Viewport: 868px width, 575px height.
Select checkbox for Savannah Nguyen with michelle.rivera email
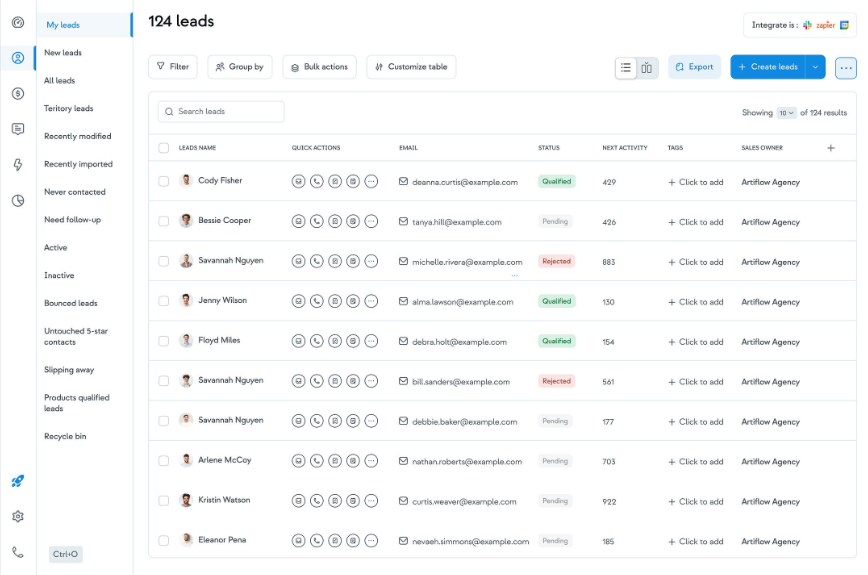coord(163,261)
